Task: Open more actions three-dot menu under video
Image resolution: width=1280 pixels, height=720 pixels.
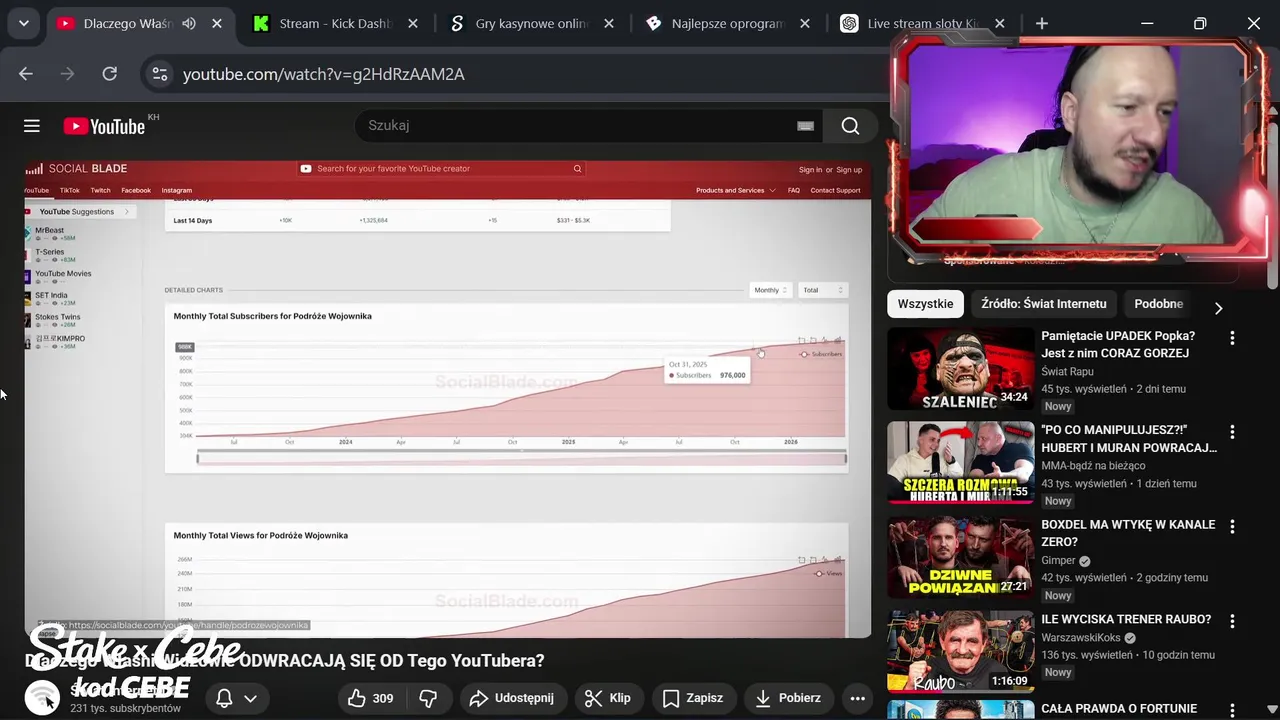Action: [x=857, y=698]
